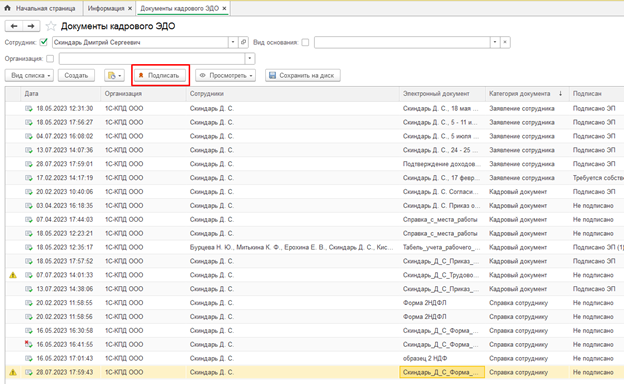Toggle the Сотрудник filter checkbox

[x=44, y=42]
